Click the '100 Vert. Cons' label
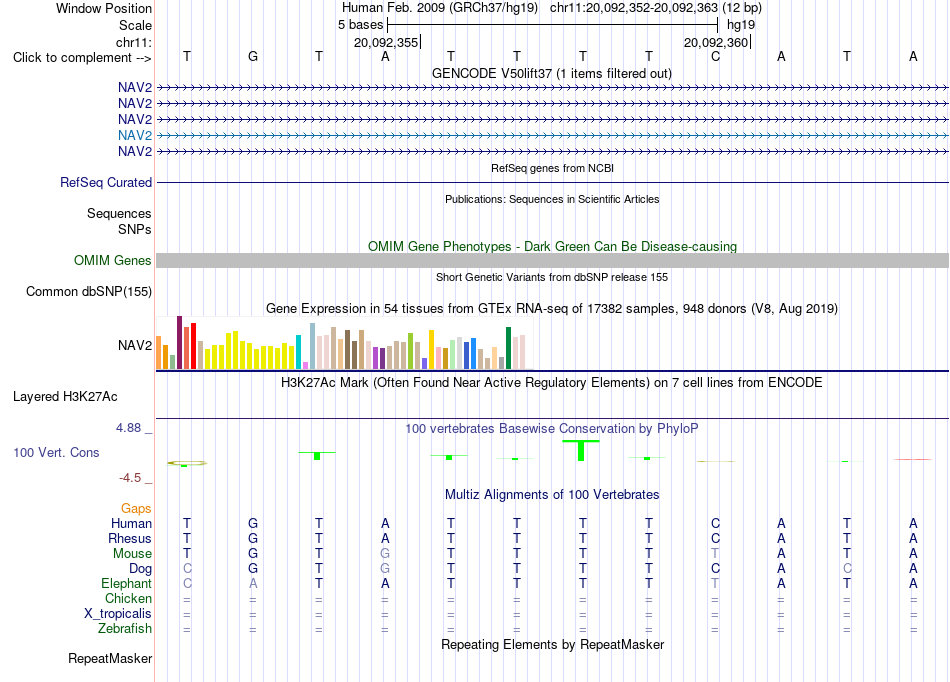The image size is (950, 682). [x=56, y=452]
